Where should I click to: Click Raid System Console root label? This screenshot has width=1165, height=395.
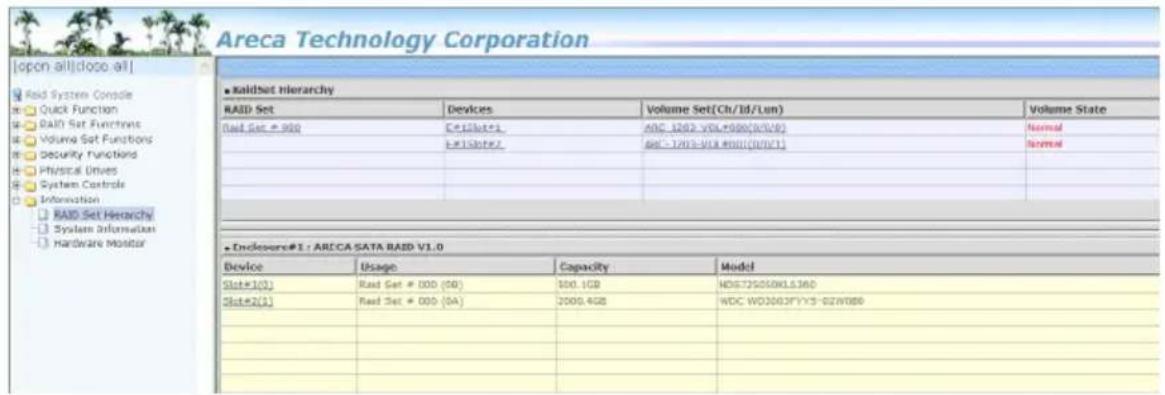(x=79, y=95)
